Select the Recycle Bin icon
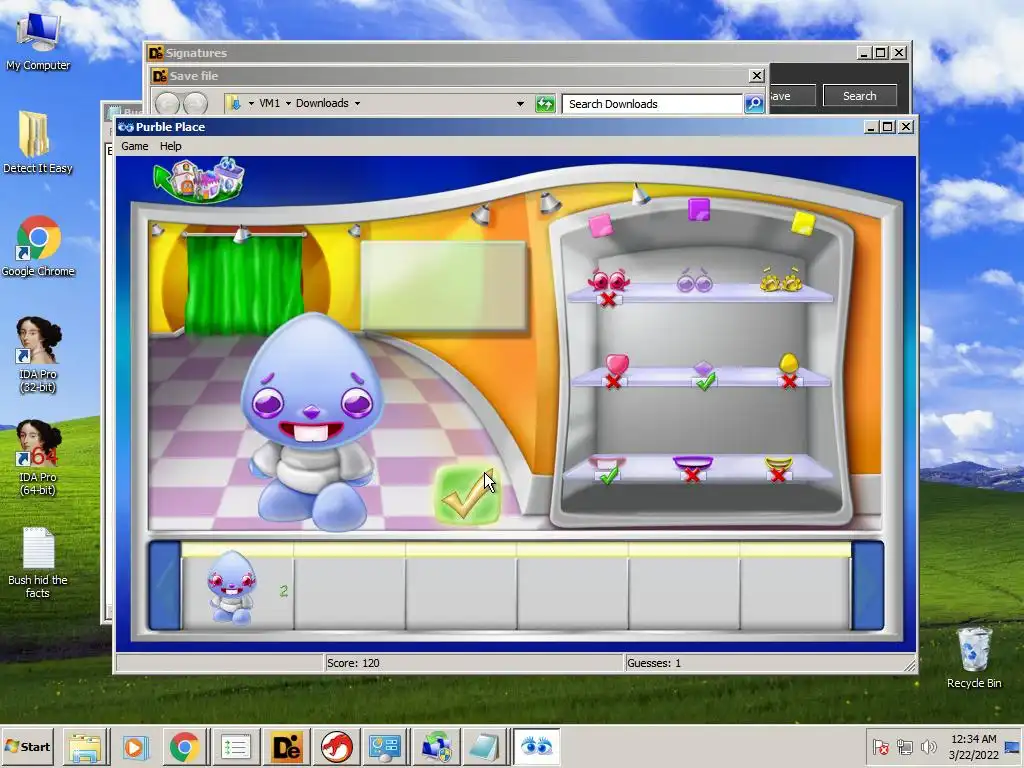Image resolution: width=1024 pixels, height=768 pixels. 974,658
